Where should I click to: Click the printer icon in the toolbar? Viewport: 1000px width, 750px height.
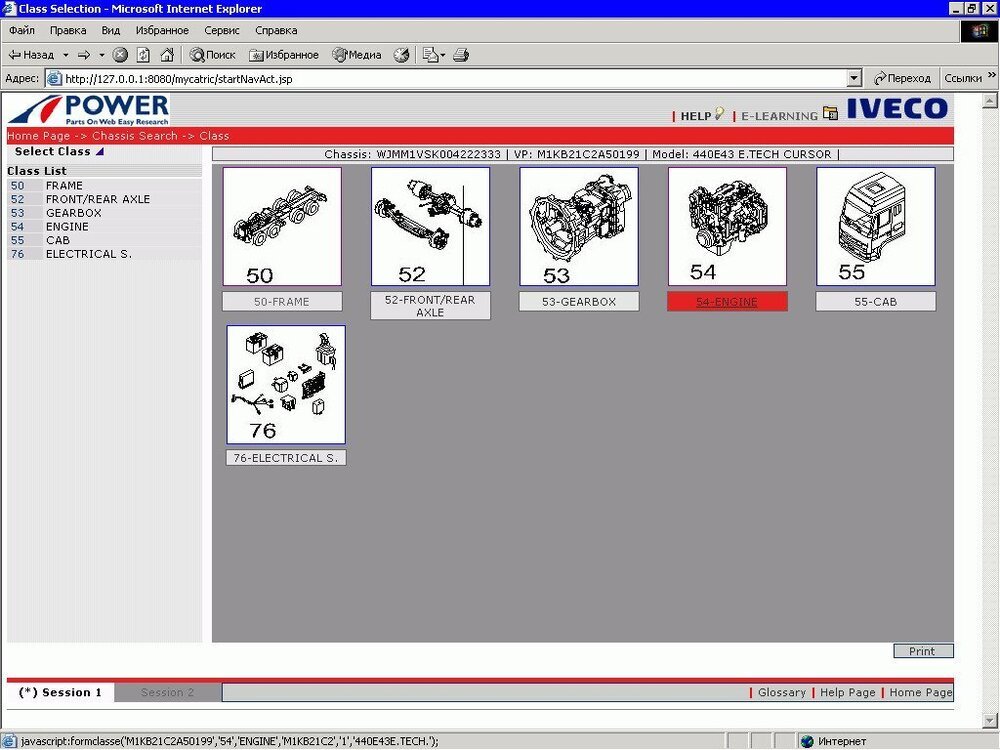coord(461,55)
